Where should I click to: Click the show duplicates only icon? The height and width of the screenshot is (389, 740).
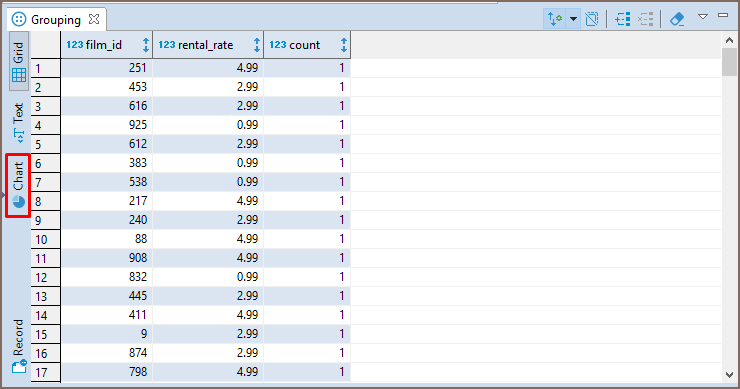[592, 19]
